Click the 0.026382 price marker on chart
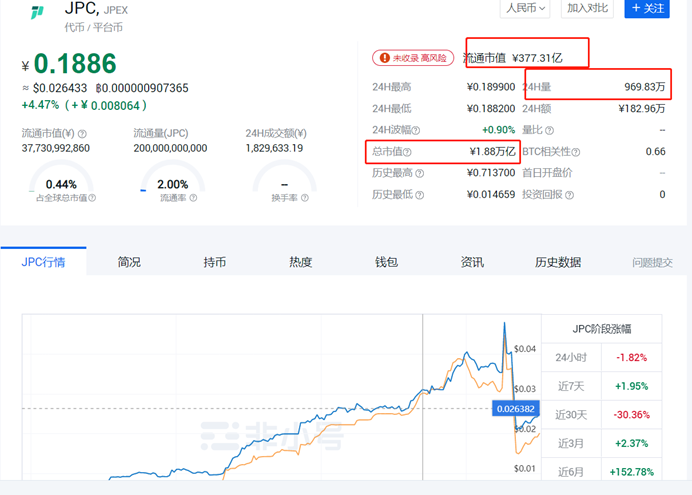Viewport: 692px width, 495px height. [x=515, y=409]
